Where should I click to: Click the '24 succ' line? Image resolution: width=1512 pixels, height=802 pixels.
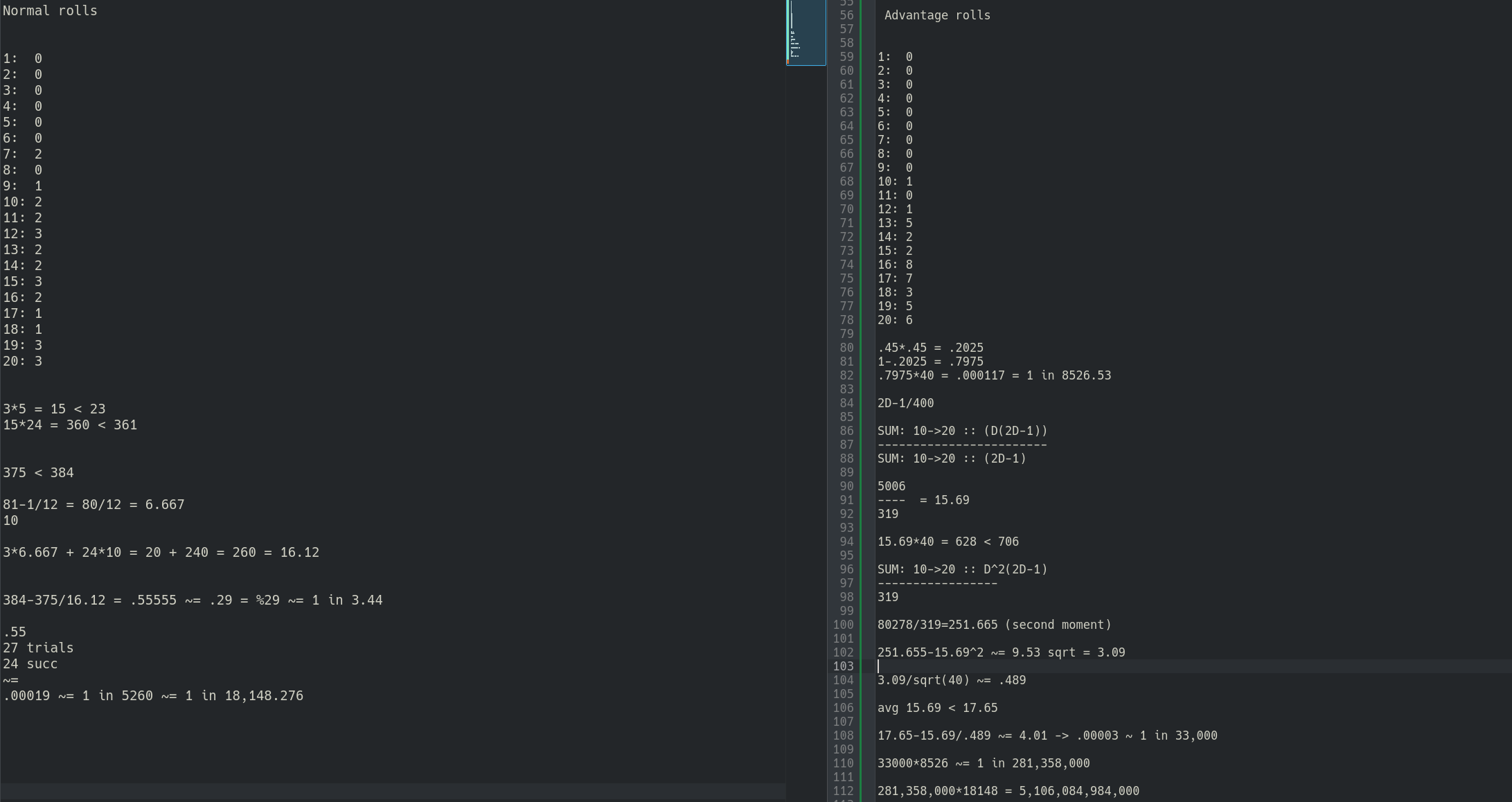click(x=30, y=664)
